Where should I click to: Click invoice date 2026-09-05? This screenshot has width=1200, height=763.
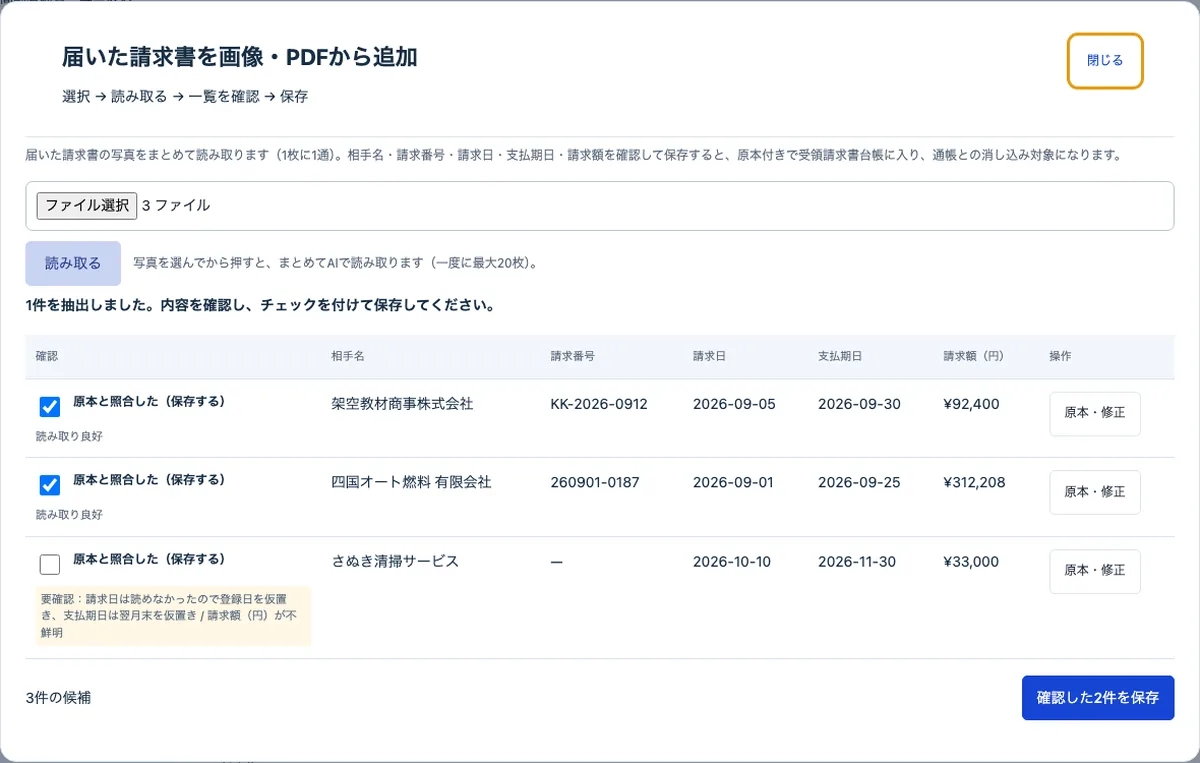coord(733,404)
